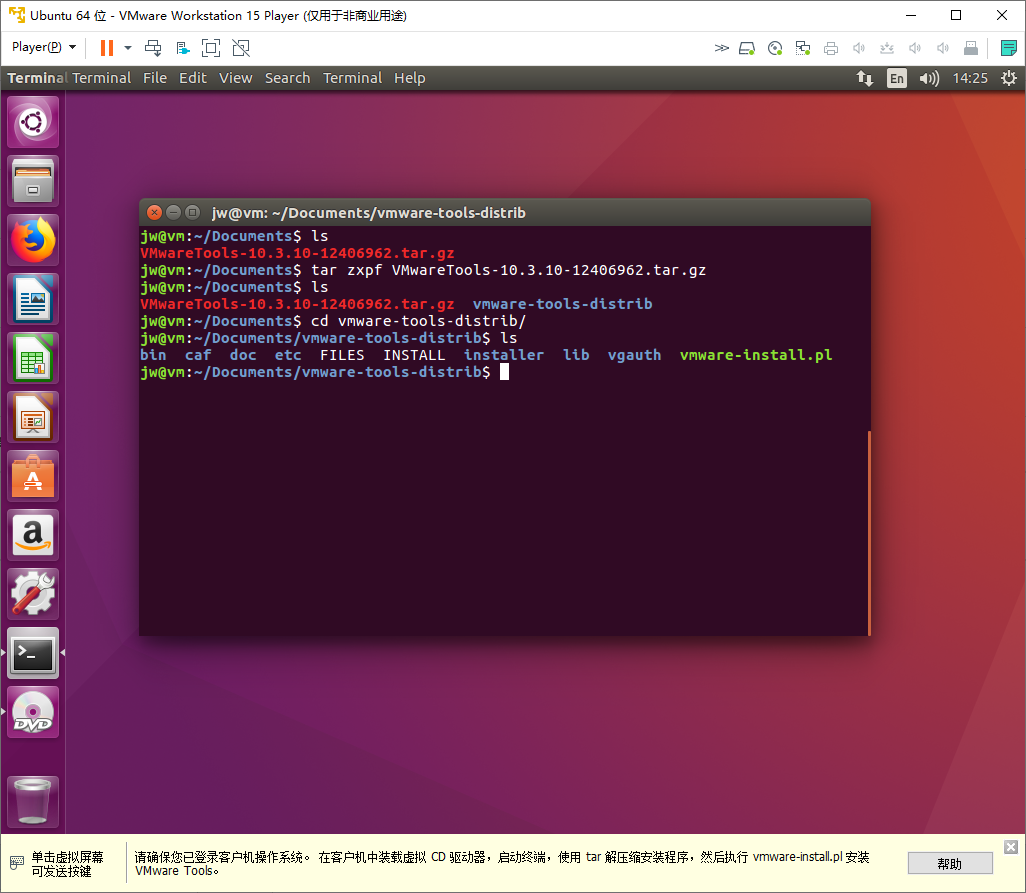Pause the virtual machine with the orange pause button
The height and width of the screenshot is (893, 1026).
point(107,48)
